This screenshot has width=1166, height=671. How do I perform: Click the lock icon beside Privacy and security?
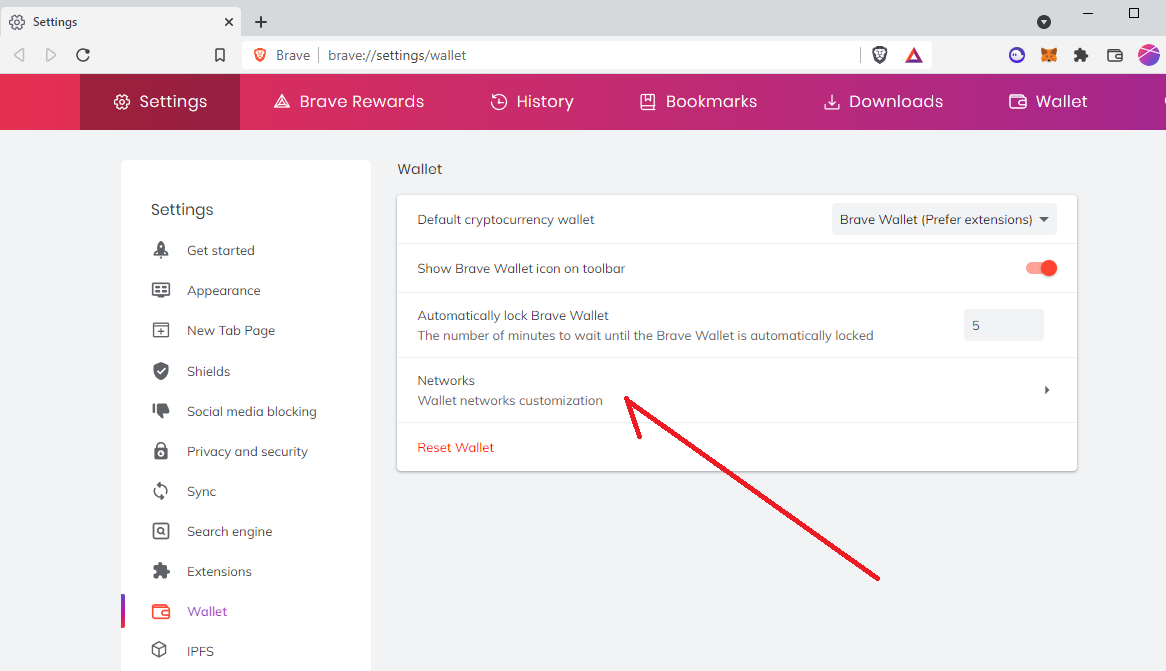coord(161,451)
